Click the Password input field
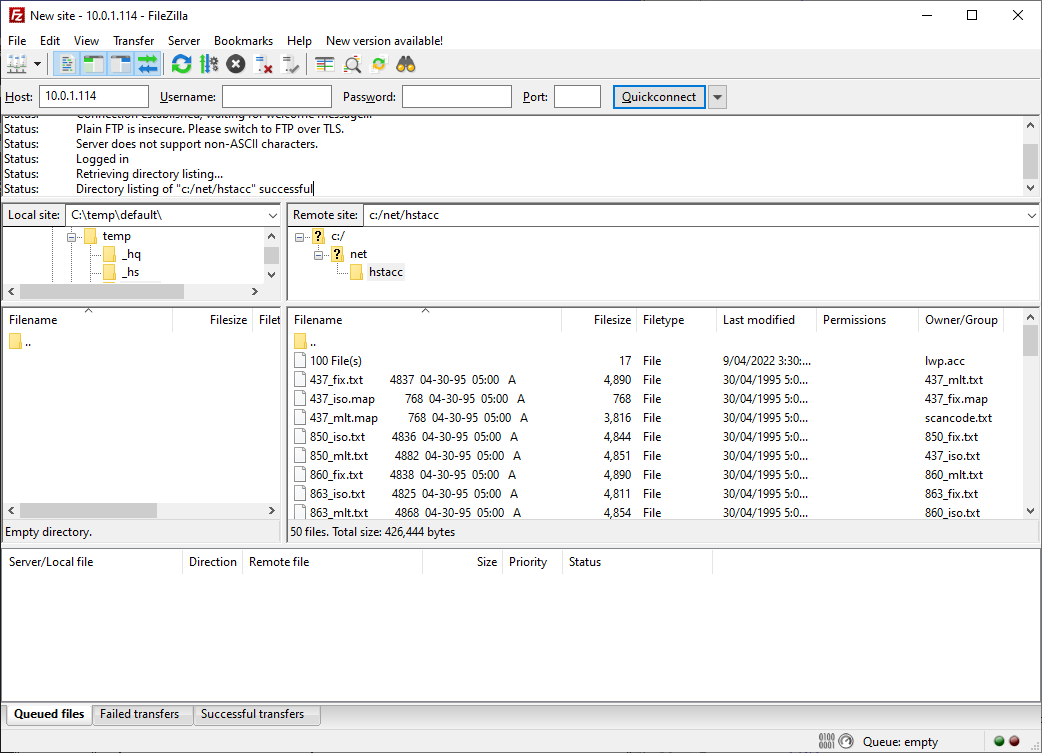Image resolution: width=1042 pixels, height=753 pixels. (457, 96)
